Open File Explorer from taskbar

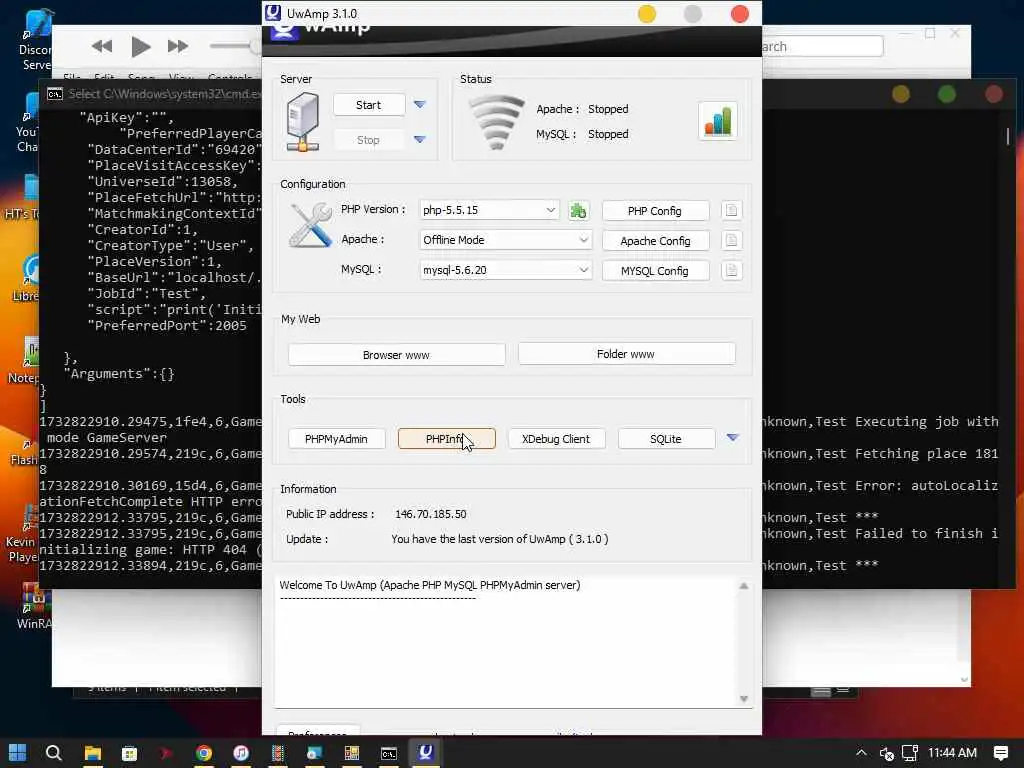click(93, 754)
